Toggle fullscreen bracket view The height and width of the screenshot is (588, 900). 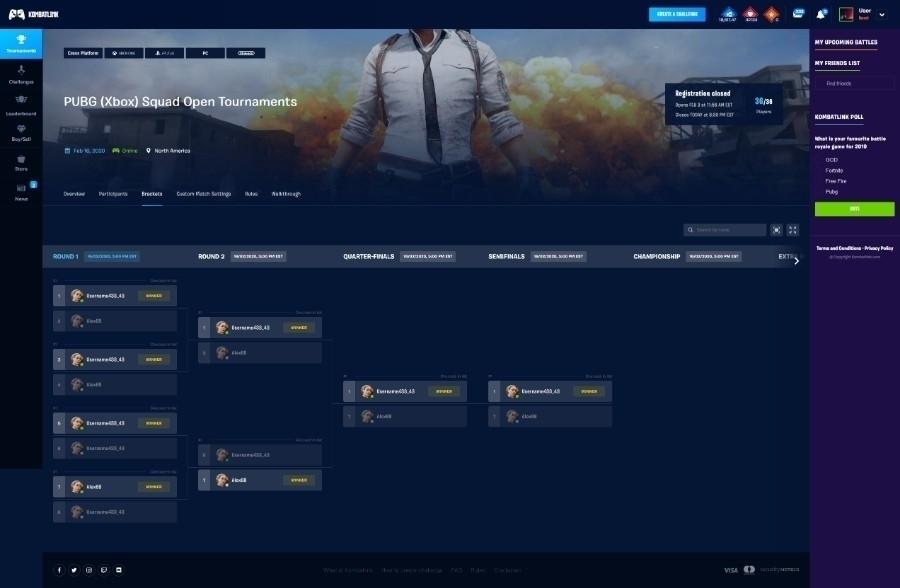[x=793, y=230]
